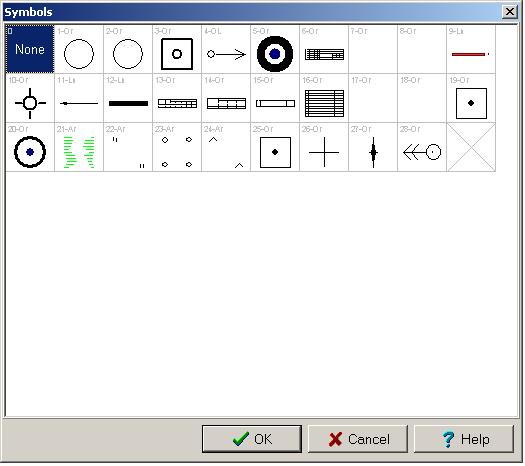Select symbol 14 segmented rectangle bar
The width and height of the screenshot is (525, 466).
coord(226,98)
